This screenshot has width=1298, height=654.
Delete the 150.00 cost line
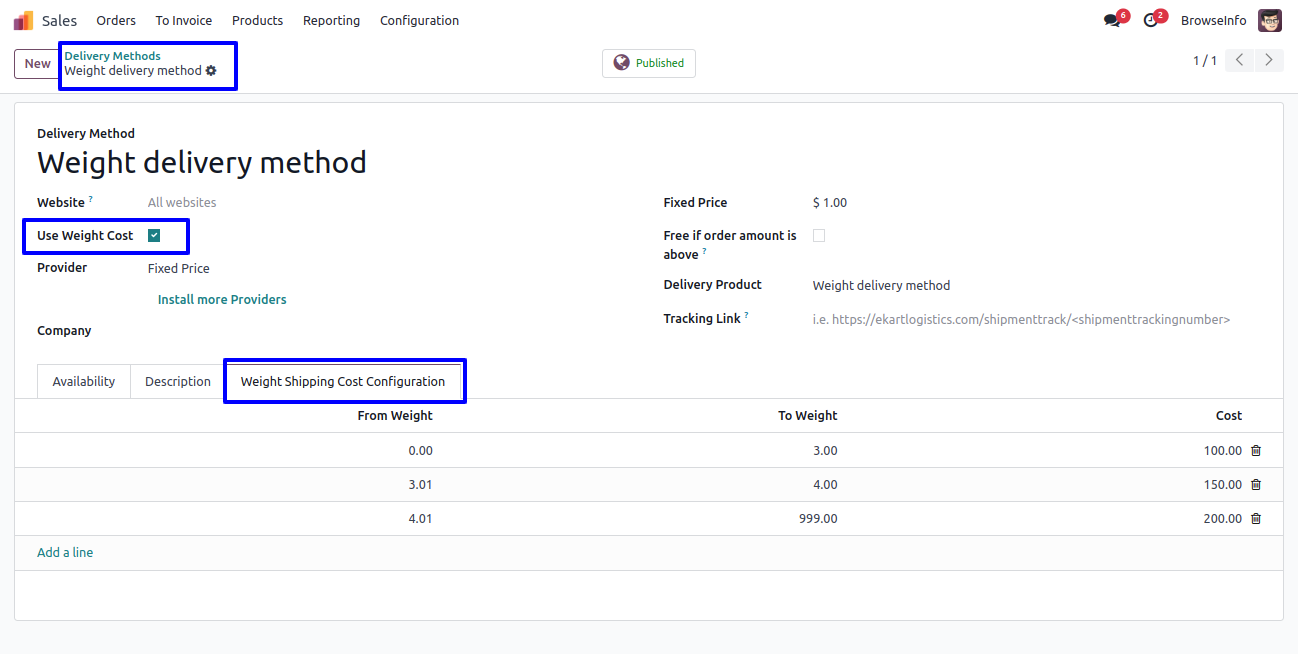point(1256,485)
